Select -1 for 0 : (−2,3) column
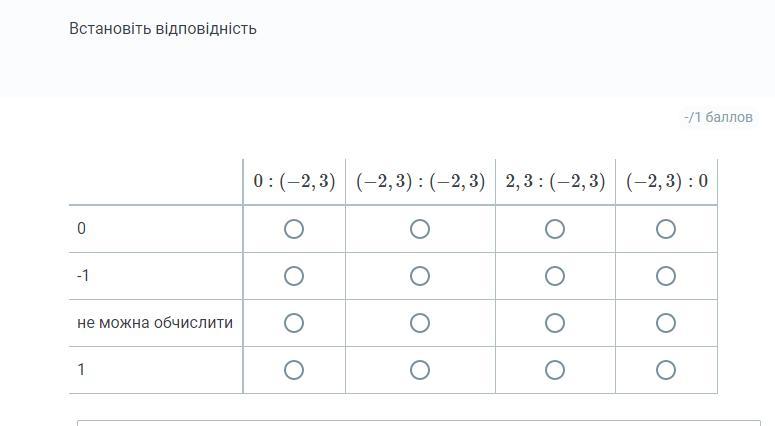The width and height of the screenshot is (775, 426). pyautogui.click(x=294, y=276)
